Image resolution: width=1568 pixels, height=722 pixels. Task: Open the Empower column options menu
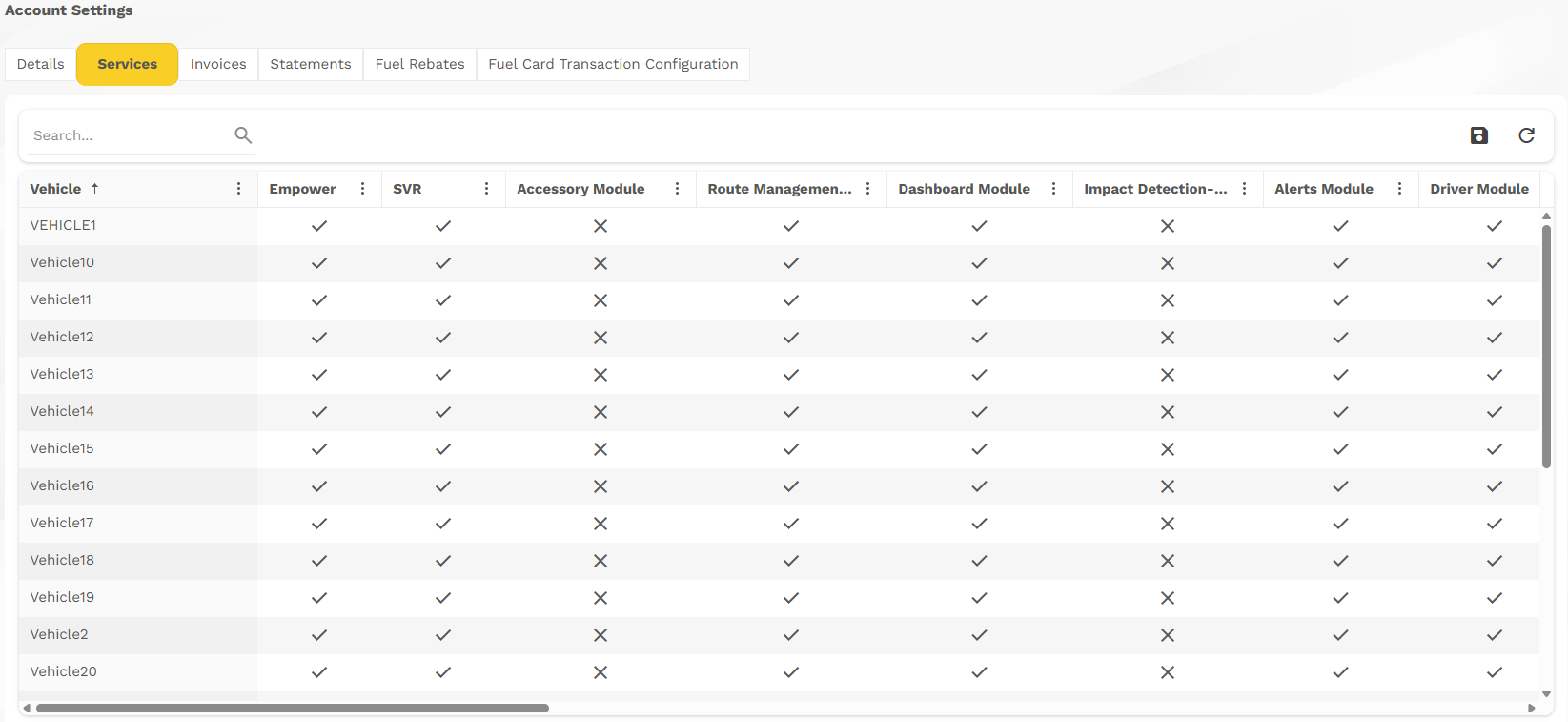tap(362, 189)
